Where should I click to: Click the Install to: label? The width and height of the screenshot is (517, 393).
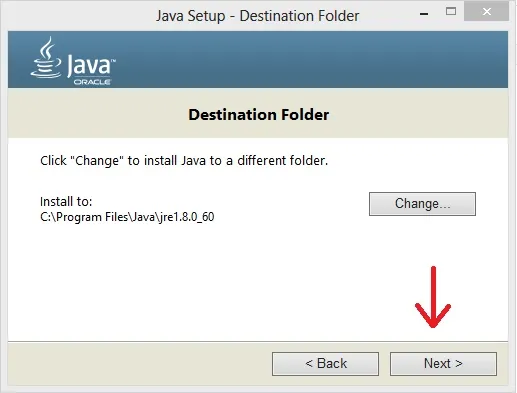[x=66, y=202]
